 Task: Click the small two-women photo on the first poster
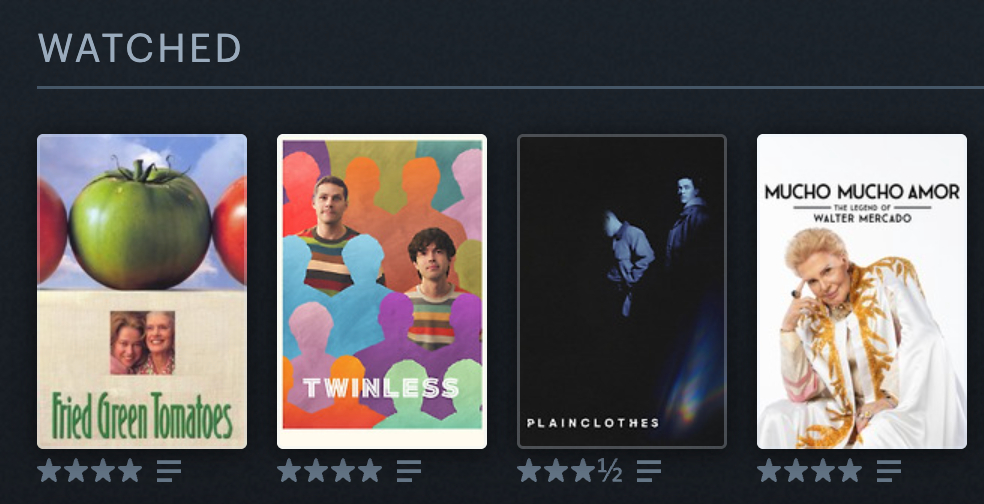142,343
